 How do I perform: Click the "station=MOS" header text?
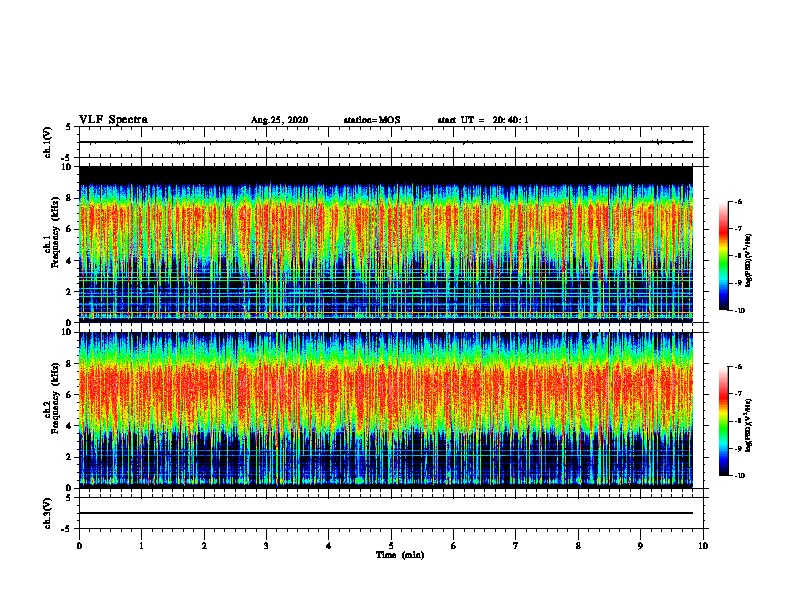(x=372, y=120)
